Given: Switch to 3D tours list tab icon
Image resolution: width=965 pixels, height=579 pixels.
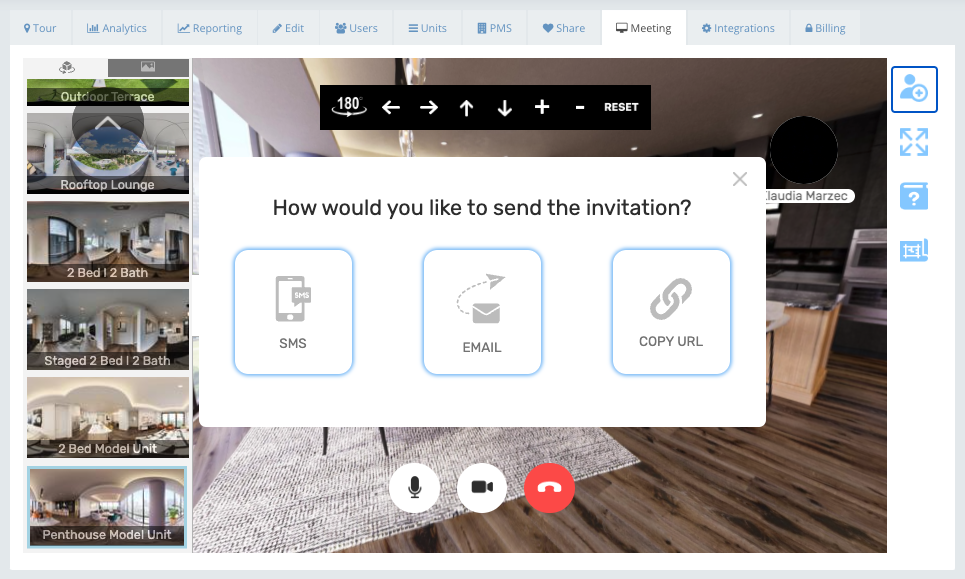Looking at the screenshot, I should click(x=66, y=68).
